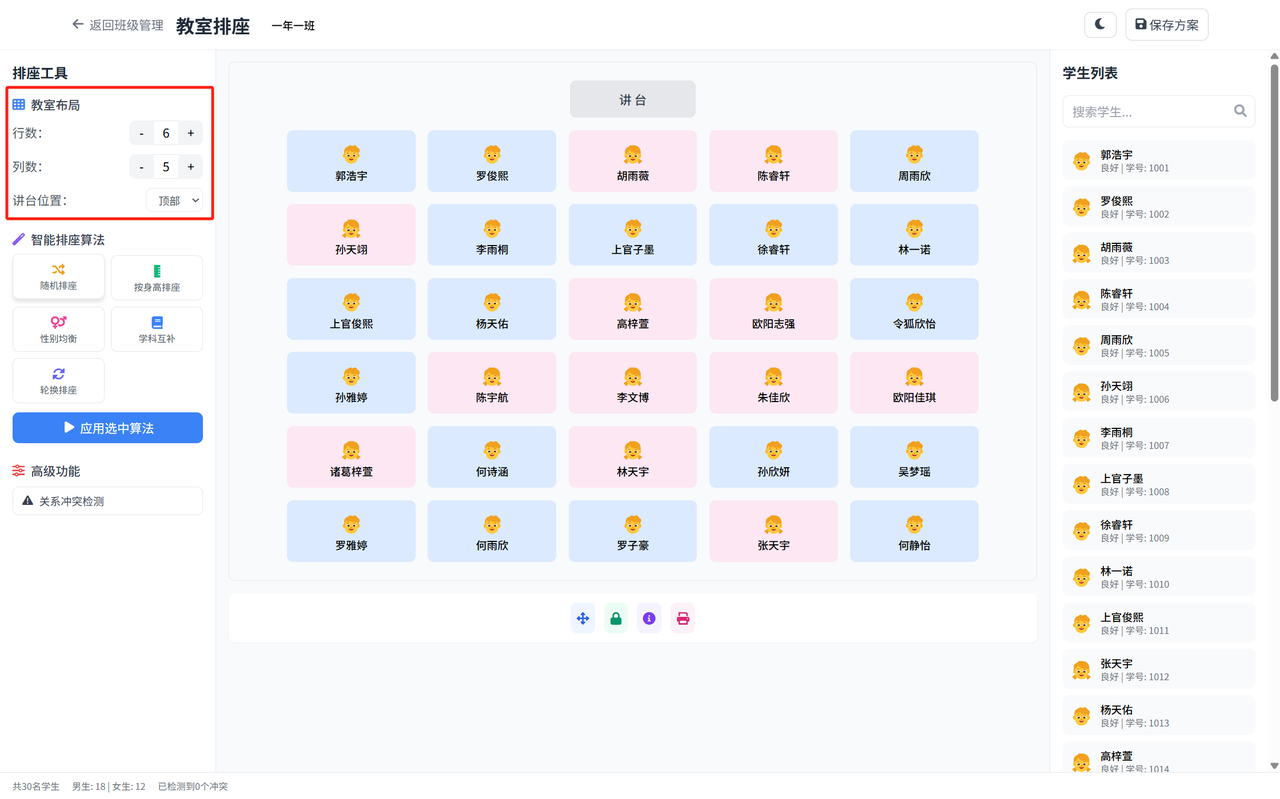Click the blue move/drag icon in bottom toolbar
The height and width of the screenshot is (799, 1280).
click(x=583, y=619)
